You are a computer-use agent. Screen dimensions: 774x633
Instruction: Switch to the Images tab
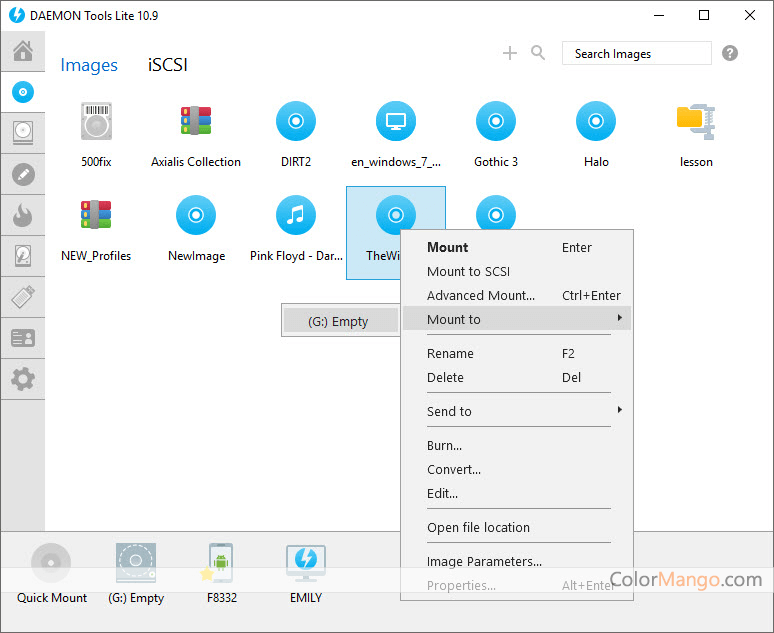(89, 65)
